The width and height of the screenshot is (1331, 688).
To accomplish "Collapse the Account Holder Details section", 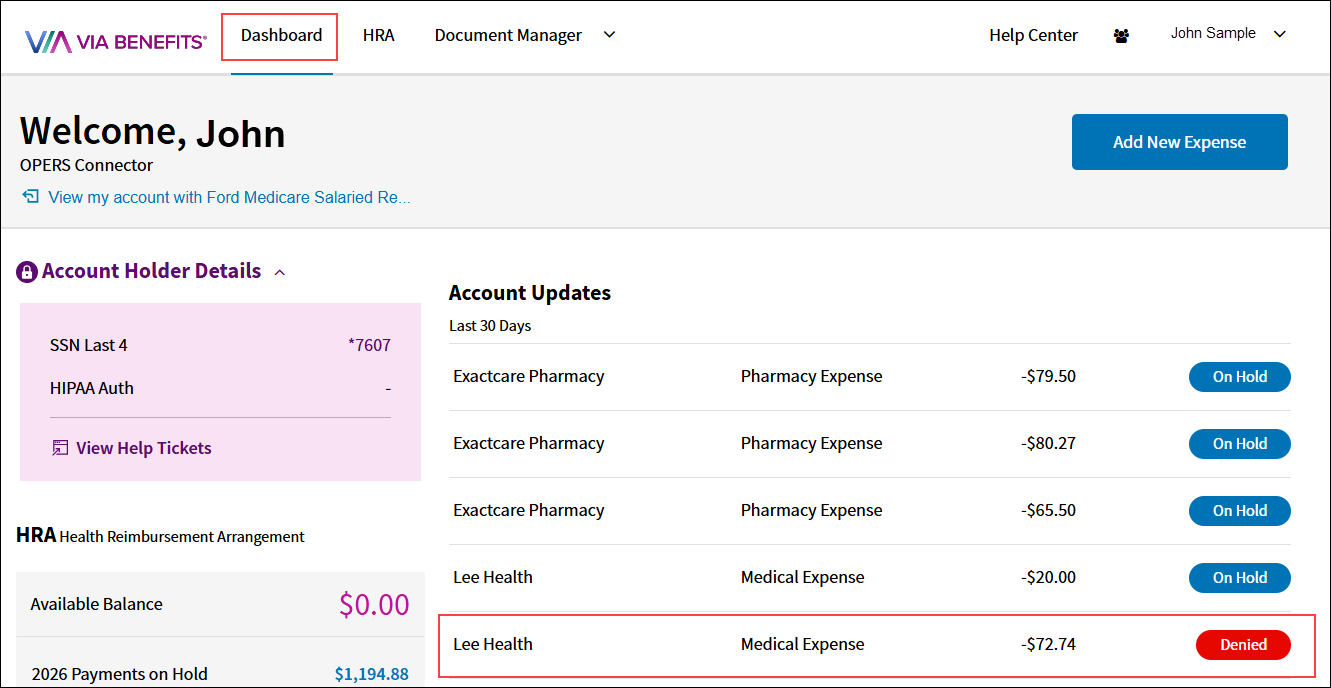I will coord(280,272).
